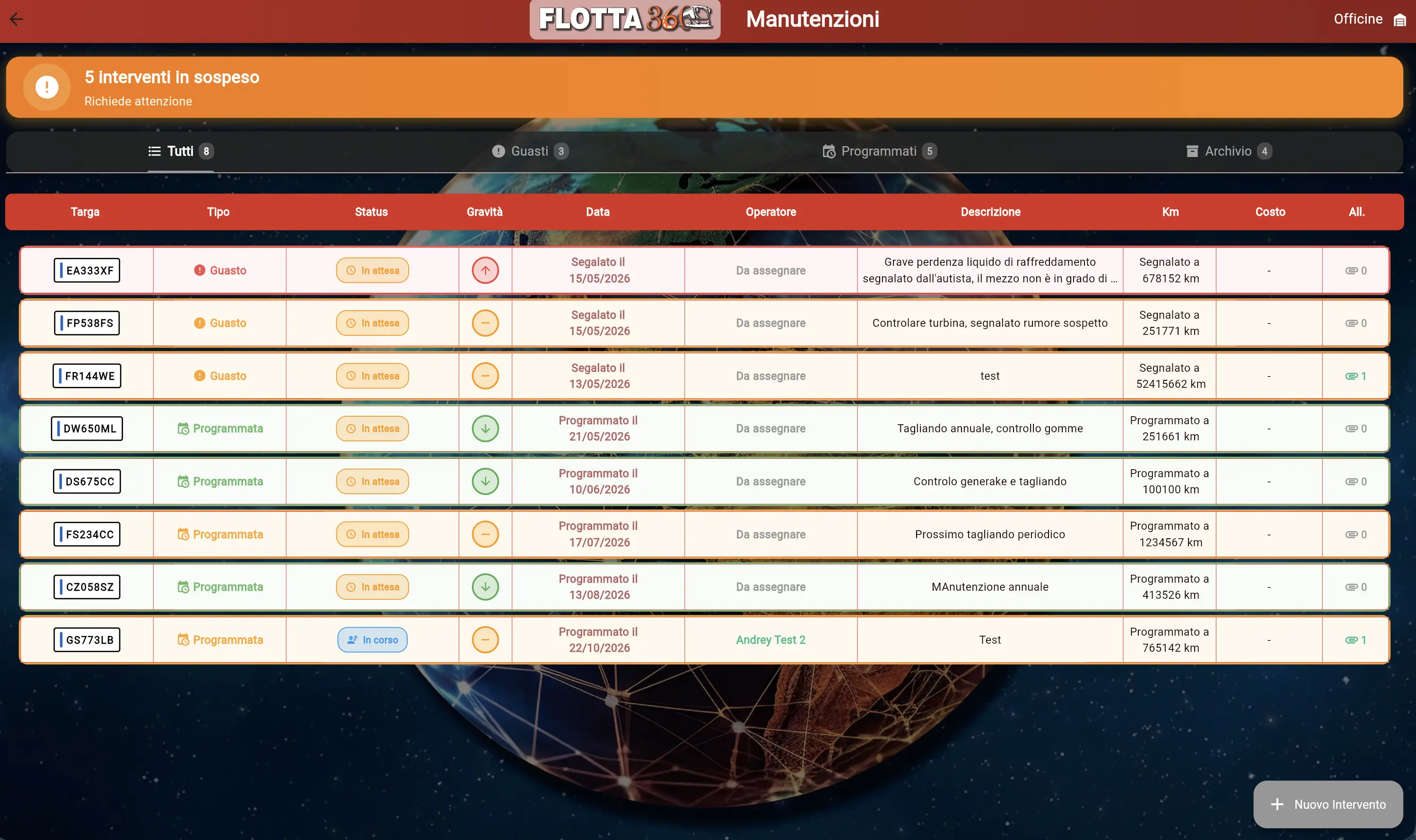Switch to the Guasti tab
This screenshot has width=1416, height=840.
tap(530, 151)
